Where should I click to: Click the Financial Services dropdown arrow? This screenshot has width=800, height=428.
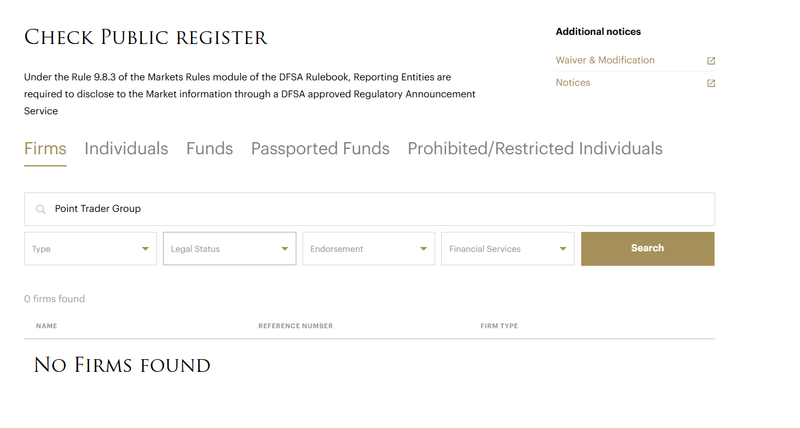tap(563, 249)
